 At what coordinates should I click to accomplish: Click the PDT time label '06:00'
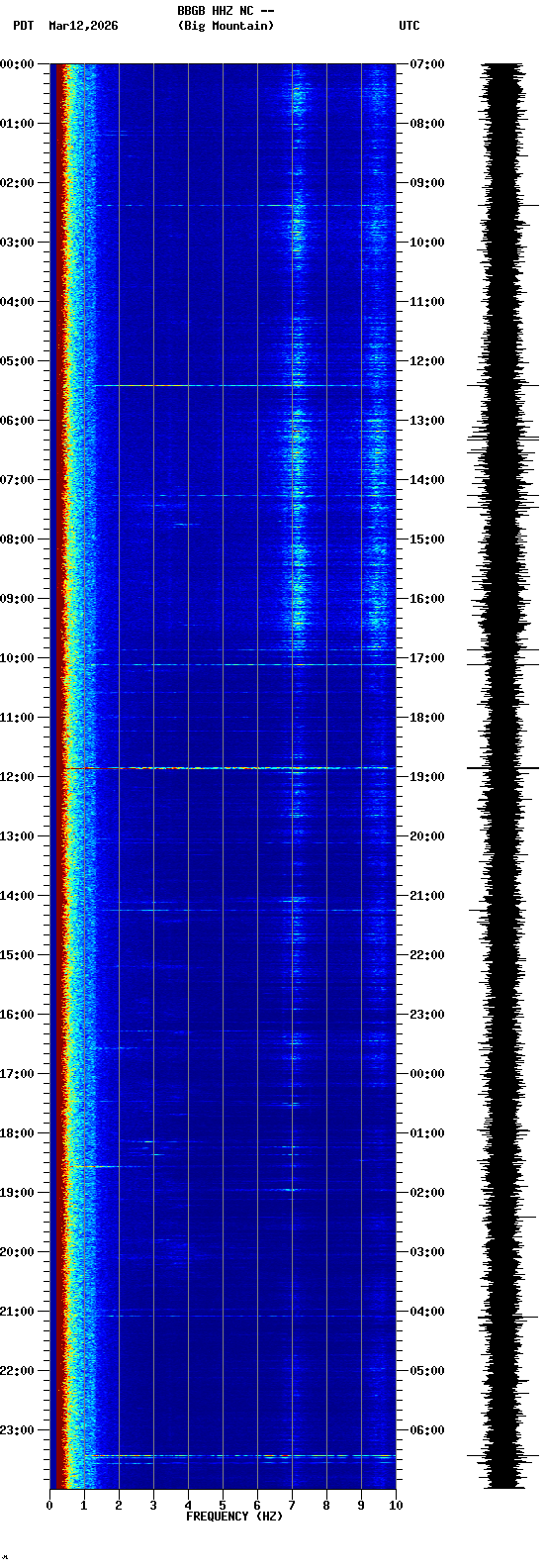click(x=18, y=421)
